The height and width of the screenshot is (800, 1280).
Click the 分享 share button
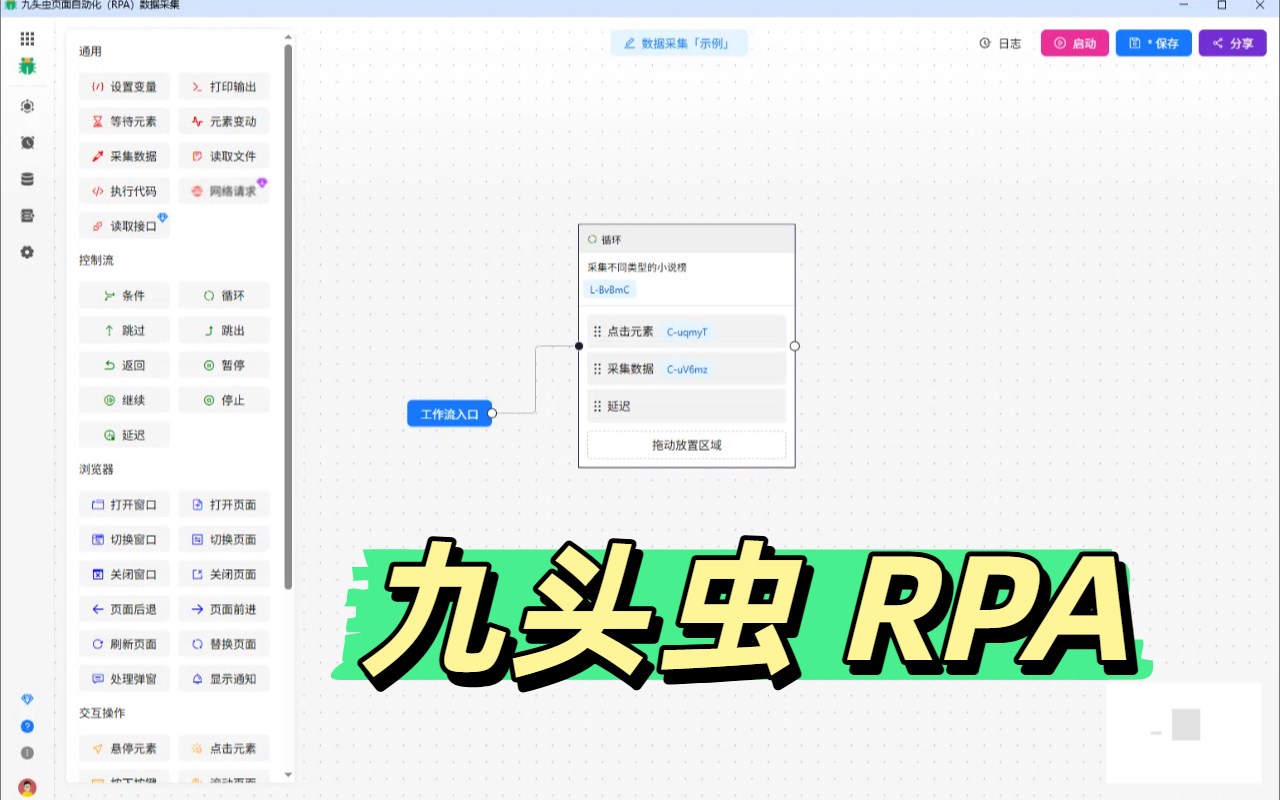(1232, 43)
